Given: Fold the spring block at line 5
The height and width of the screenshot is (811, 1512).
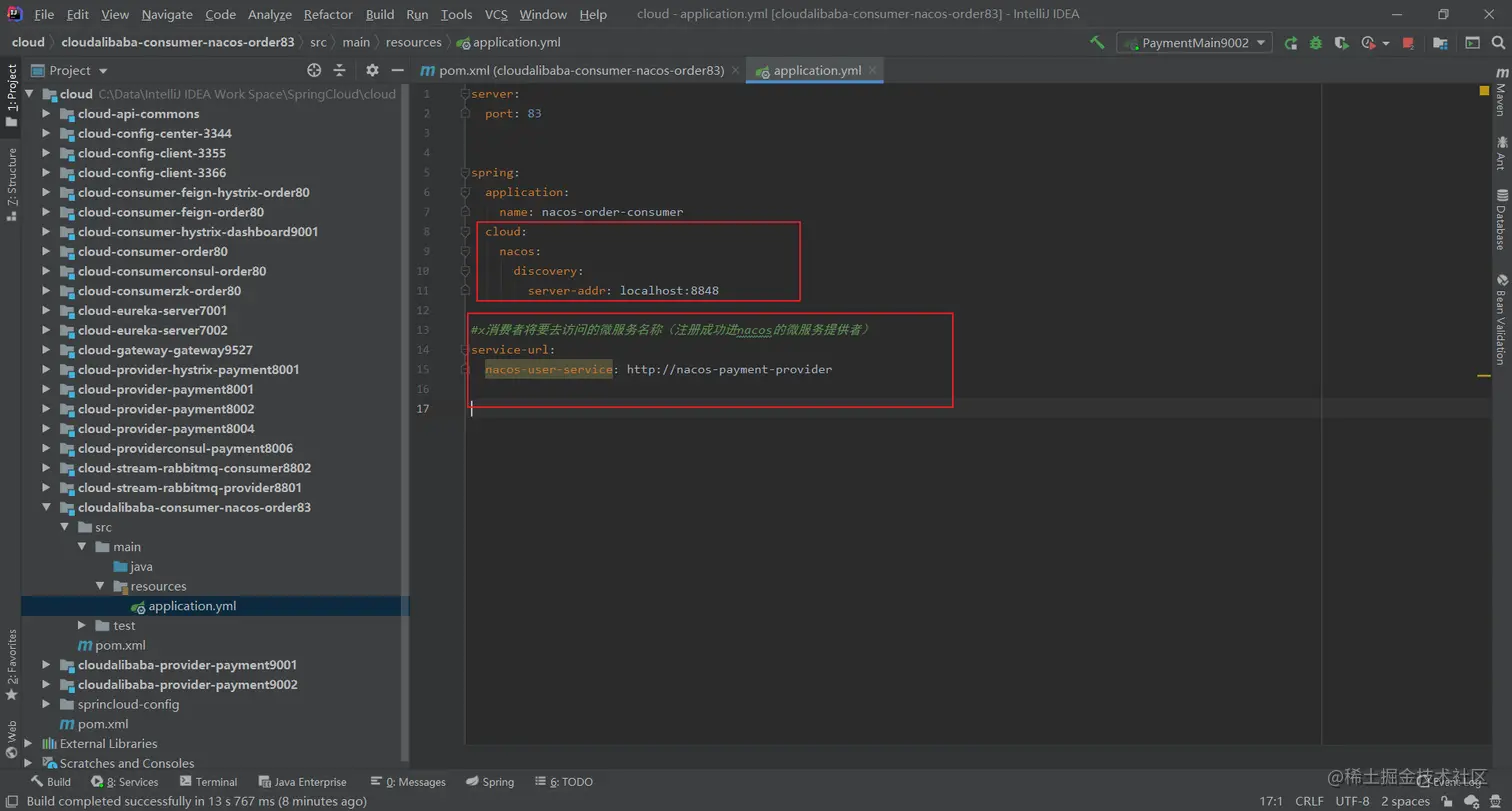Looking at the screenshot, I should (465, 173).
